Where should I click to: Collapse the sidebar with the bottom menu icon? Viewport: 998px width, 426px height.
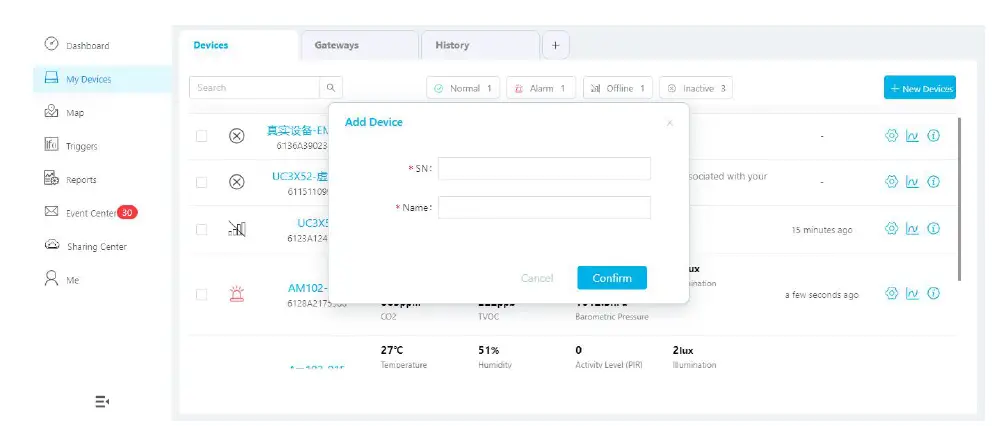coord(102,401)
